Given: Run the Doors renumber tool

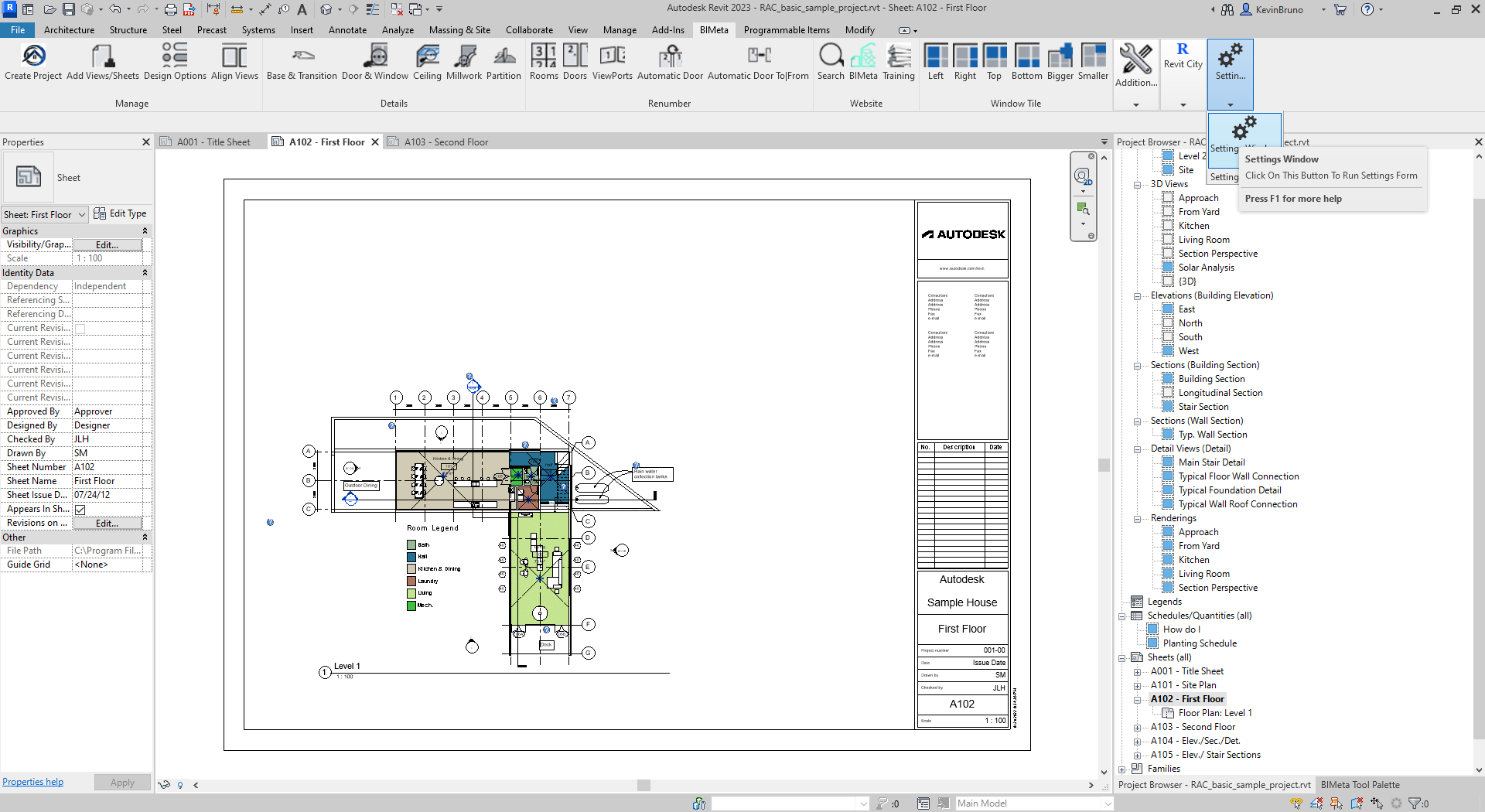Looking at the screenshot, I should pos(575,62).
